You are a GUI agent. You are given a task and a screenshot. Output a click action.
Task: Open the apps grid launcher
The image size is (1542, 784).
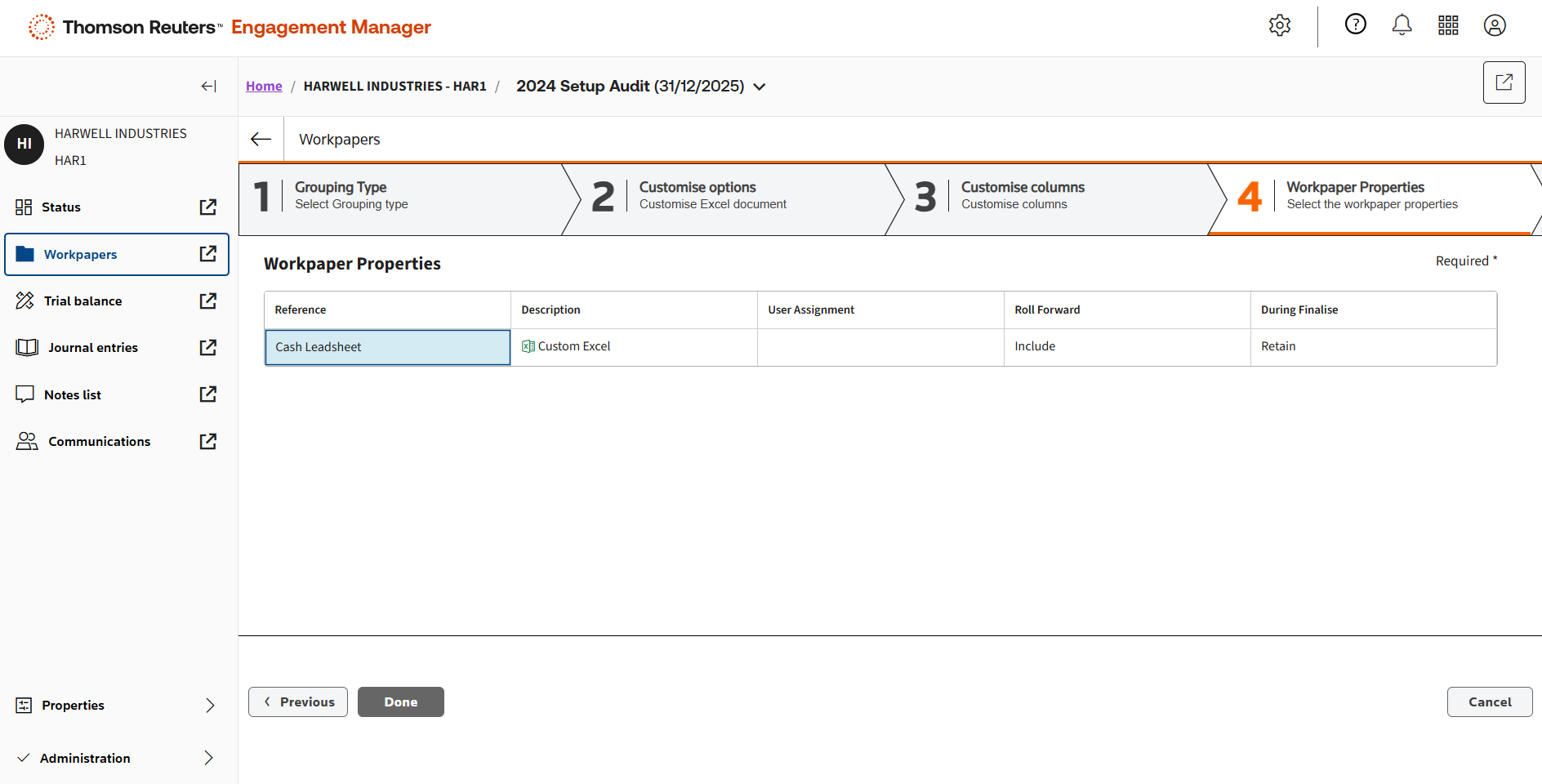tap(1448, 25)
